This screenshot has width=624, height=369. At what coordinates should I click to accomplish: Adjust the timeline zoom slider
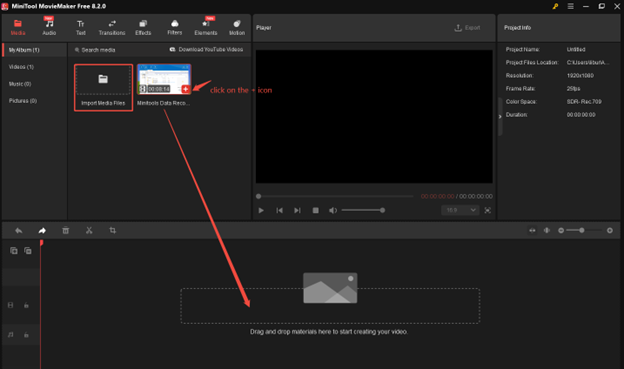pos(584,230)
